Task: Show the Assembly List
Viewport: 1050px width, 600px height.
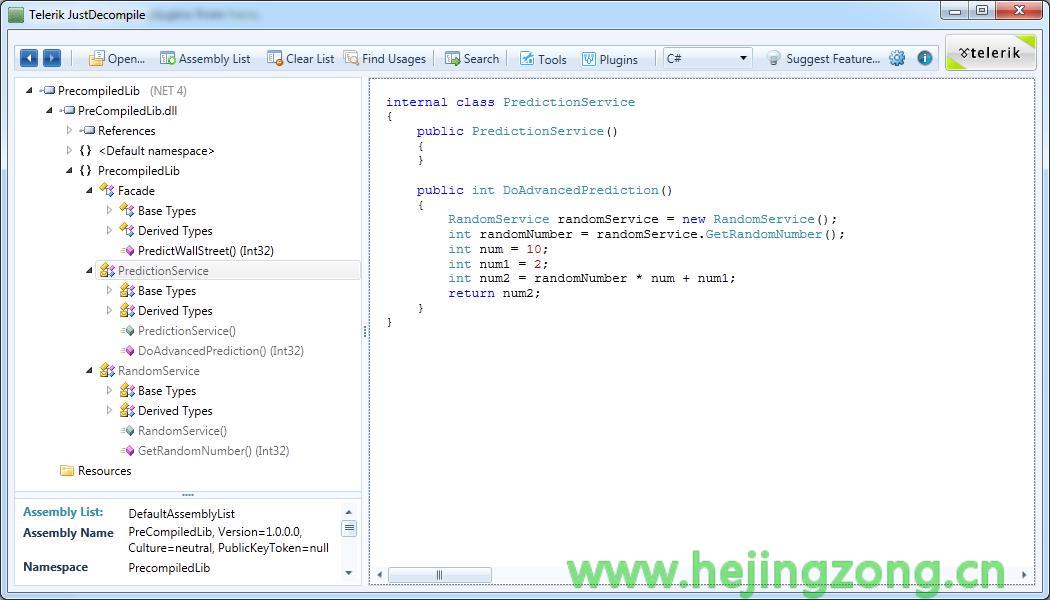Action: click(205, 59)
